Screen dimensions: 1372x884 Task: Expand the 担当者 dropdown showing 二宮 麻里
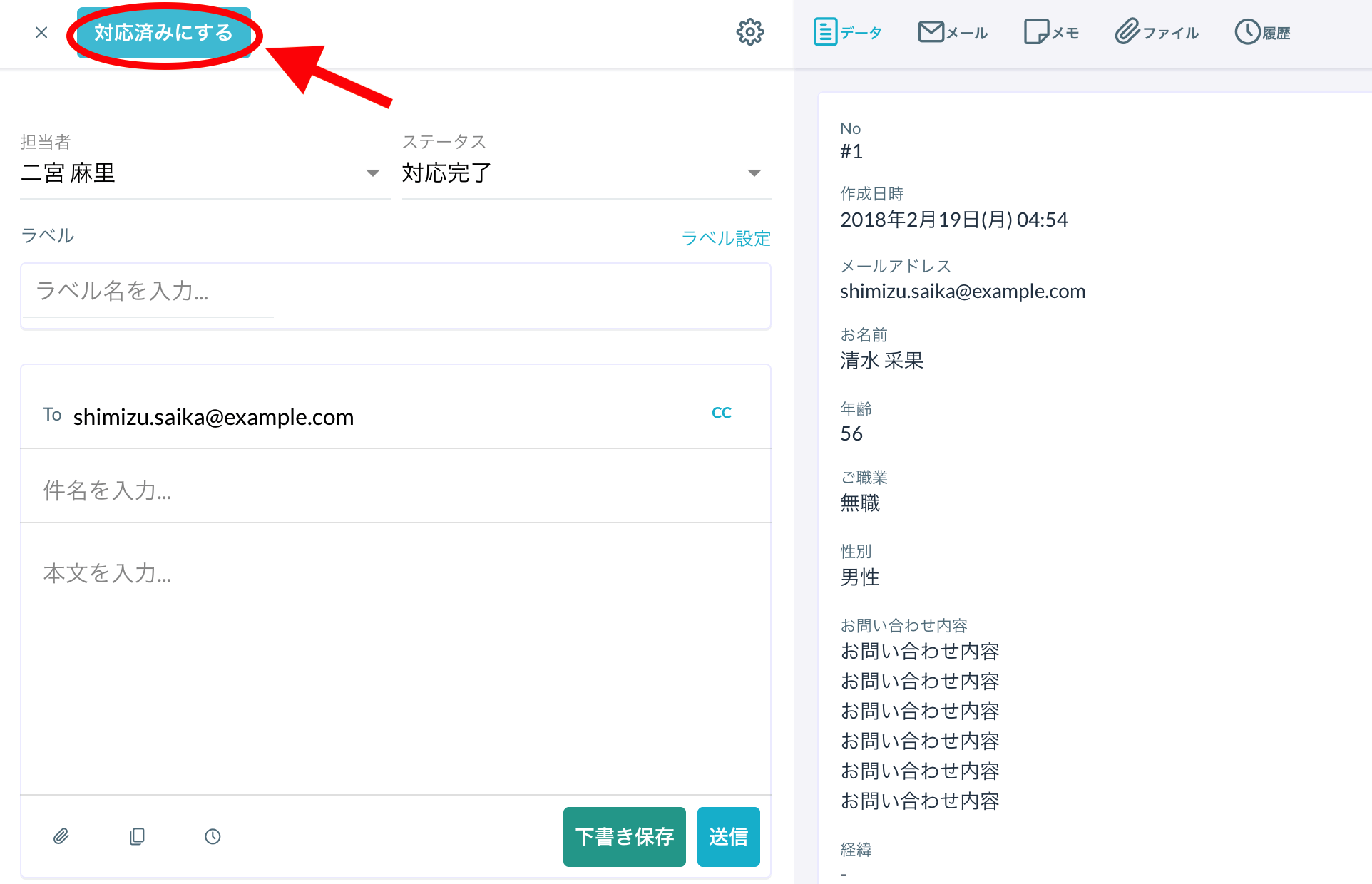203,173
